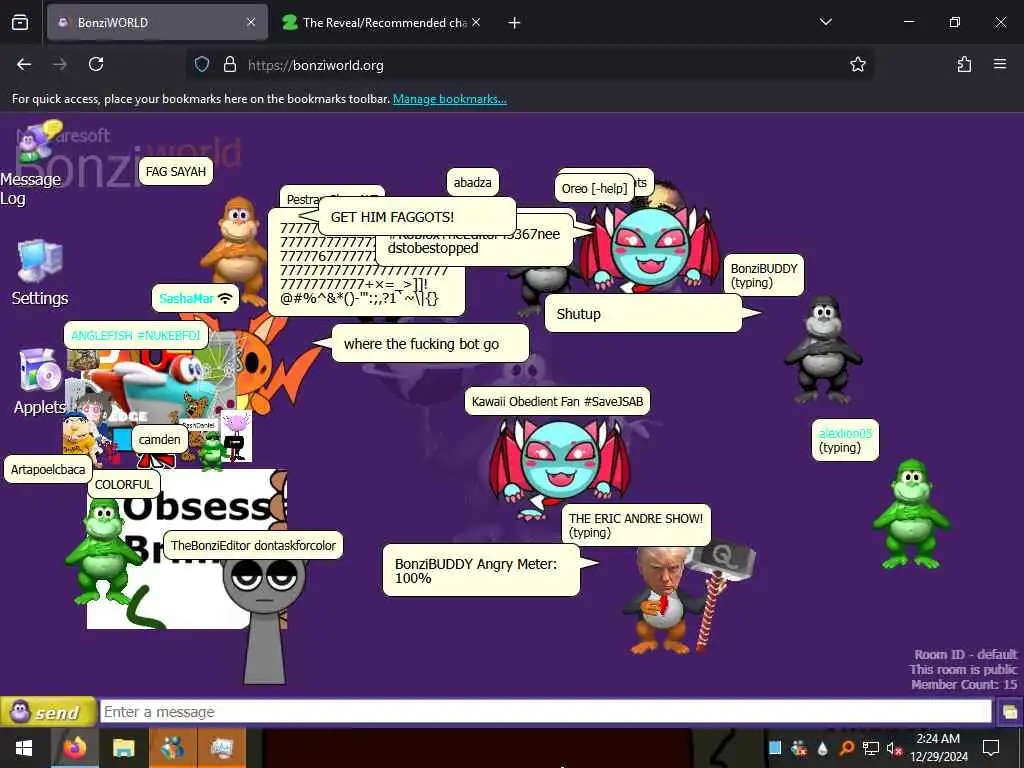The height and width of the screenshot is (768, 1024).
Task: Open the Manage bookmarks link
Action: (x=449, y=99)
